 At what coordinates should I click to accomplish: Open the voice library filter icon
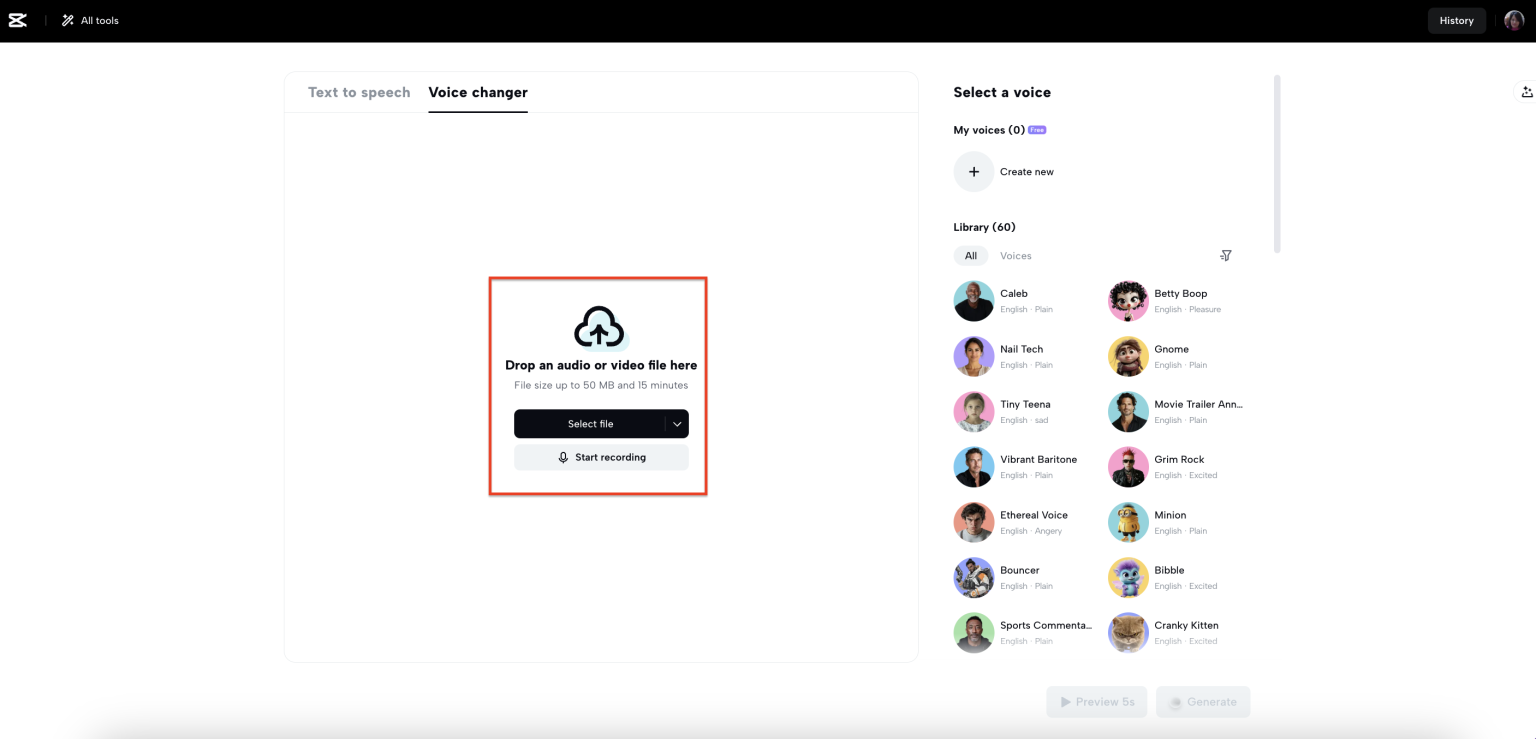(1225, 256)
